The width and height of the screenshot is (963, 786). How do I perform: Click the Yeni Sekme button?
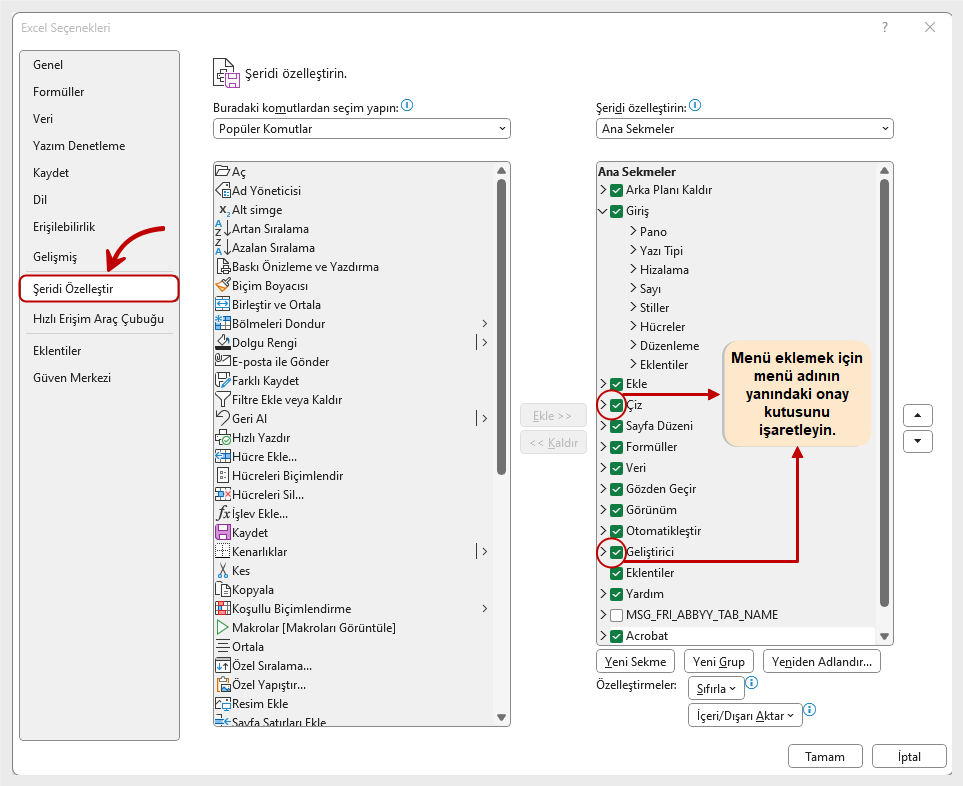pos(635,661)
